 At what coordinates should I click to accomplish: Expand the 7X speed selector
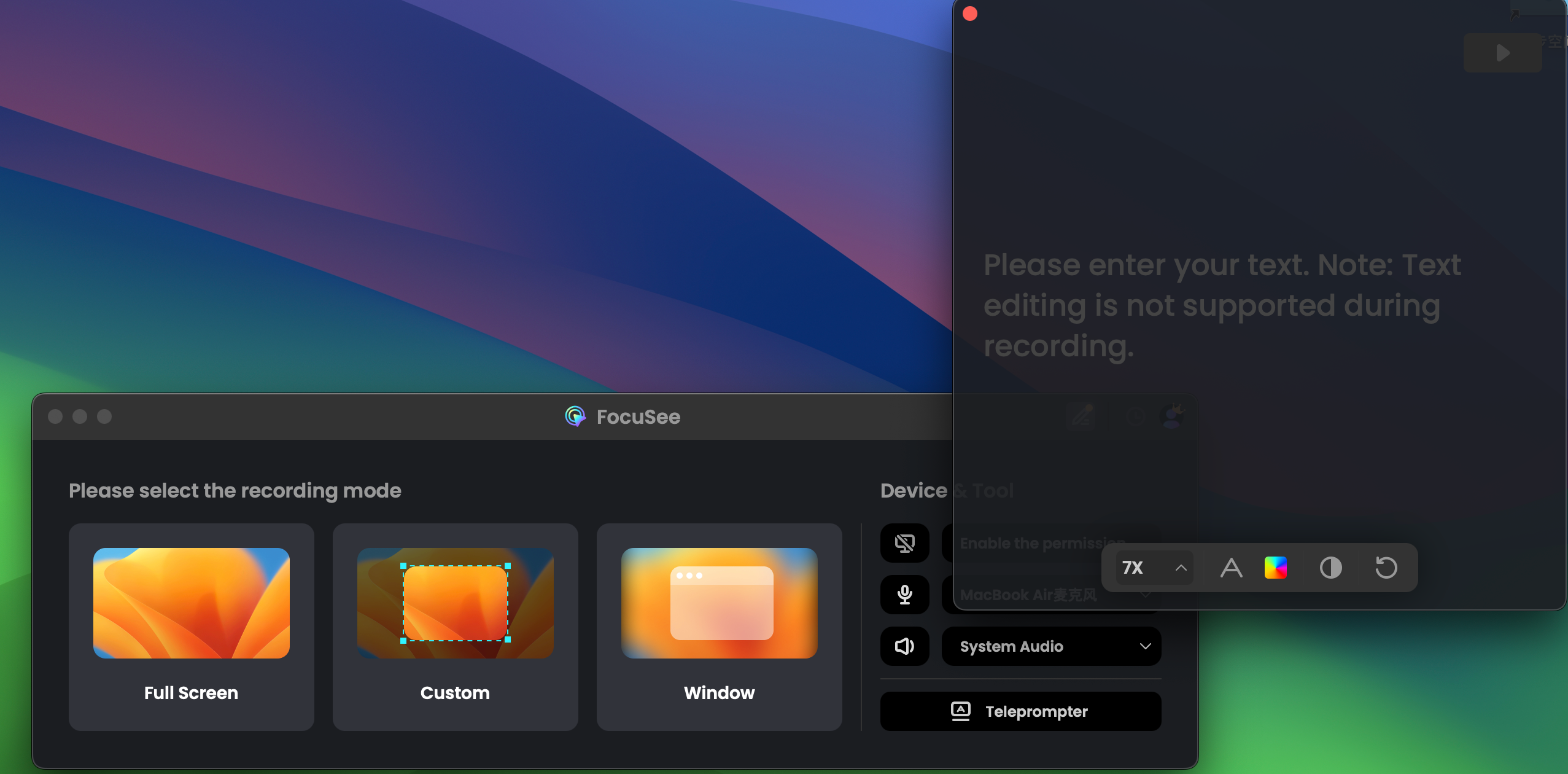(x=1154, y=568)
